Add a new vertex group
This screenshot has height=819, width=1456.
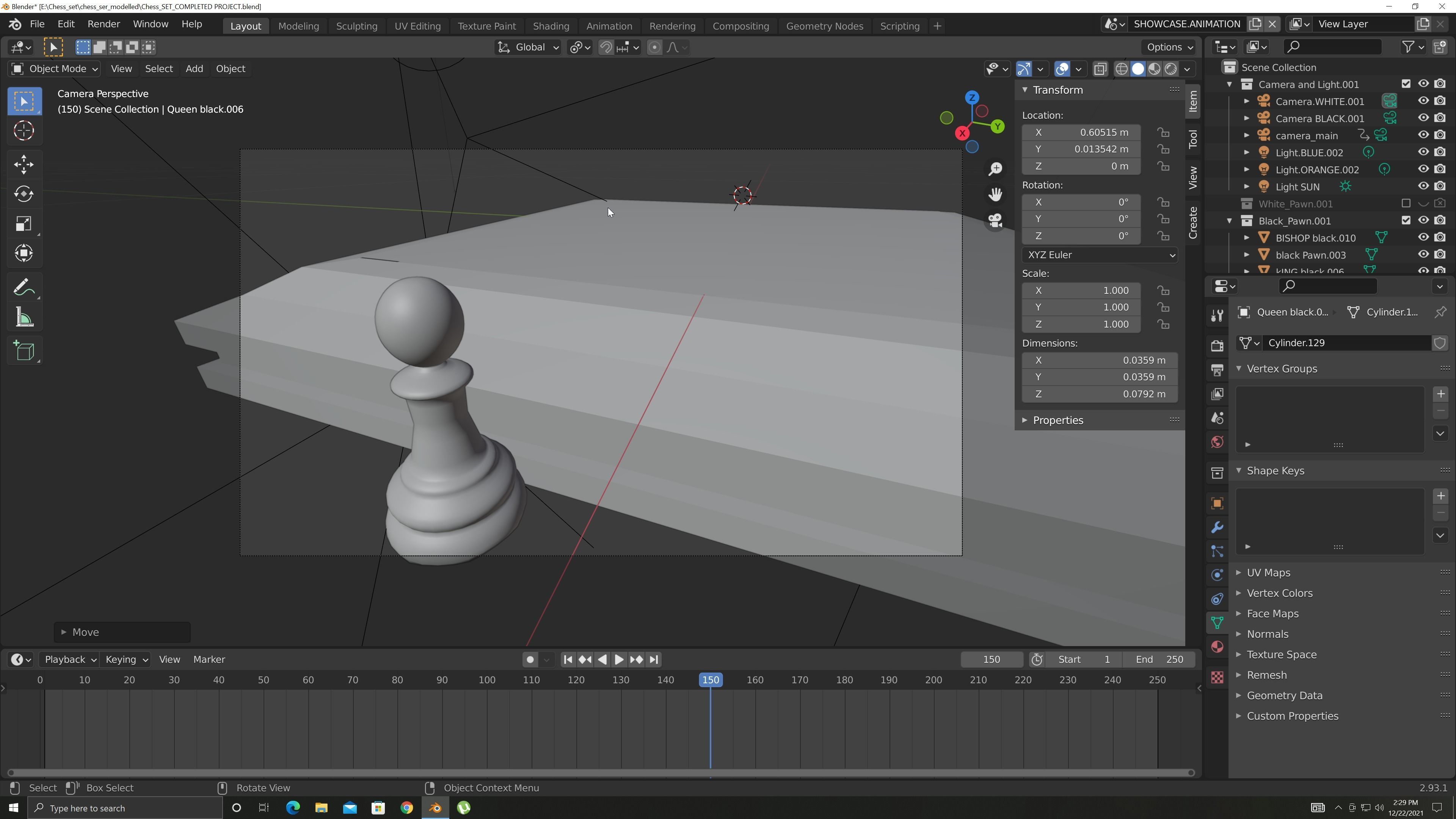[x=1440, y=394]
